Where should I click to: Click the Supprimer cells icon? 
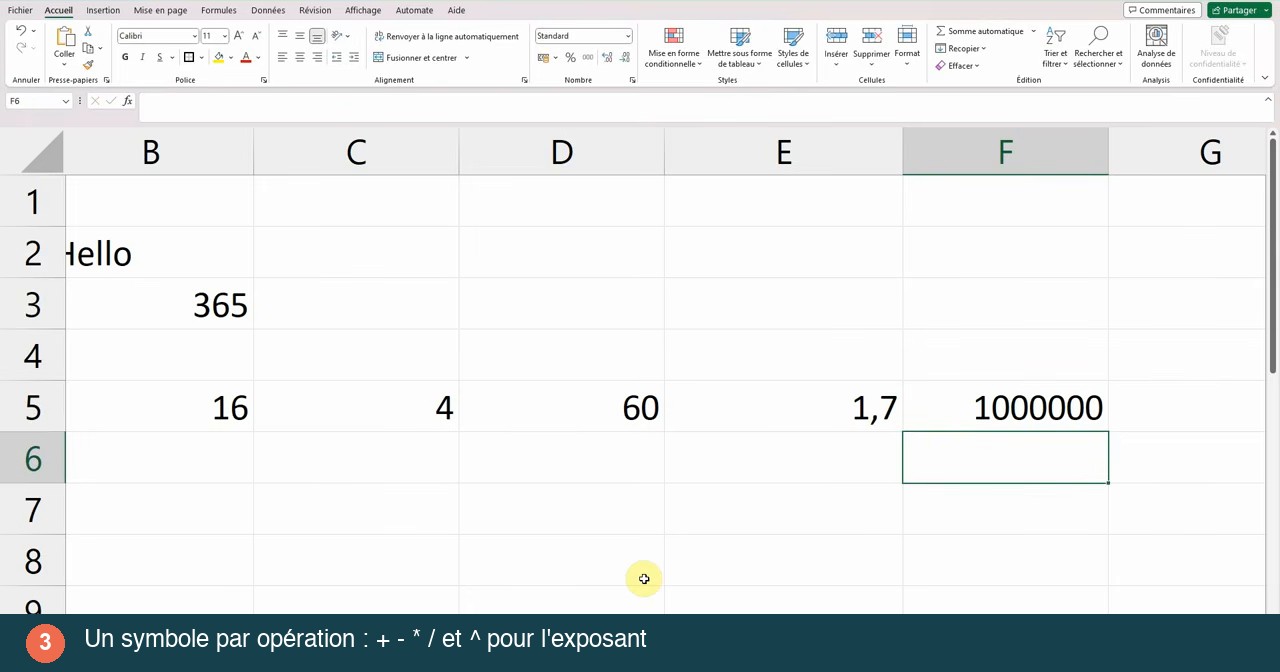(871, 37)
